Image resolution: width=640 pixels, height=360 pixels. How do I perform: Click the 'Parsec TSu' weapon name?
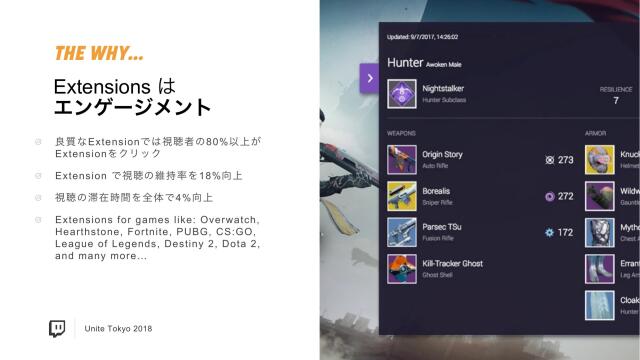[442, 227]
